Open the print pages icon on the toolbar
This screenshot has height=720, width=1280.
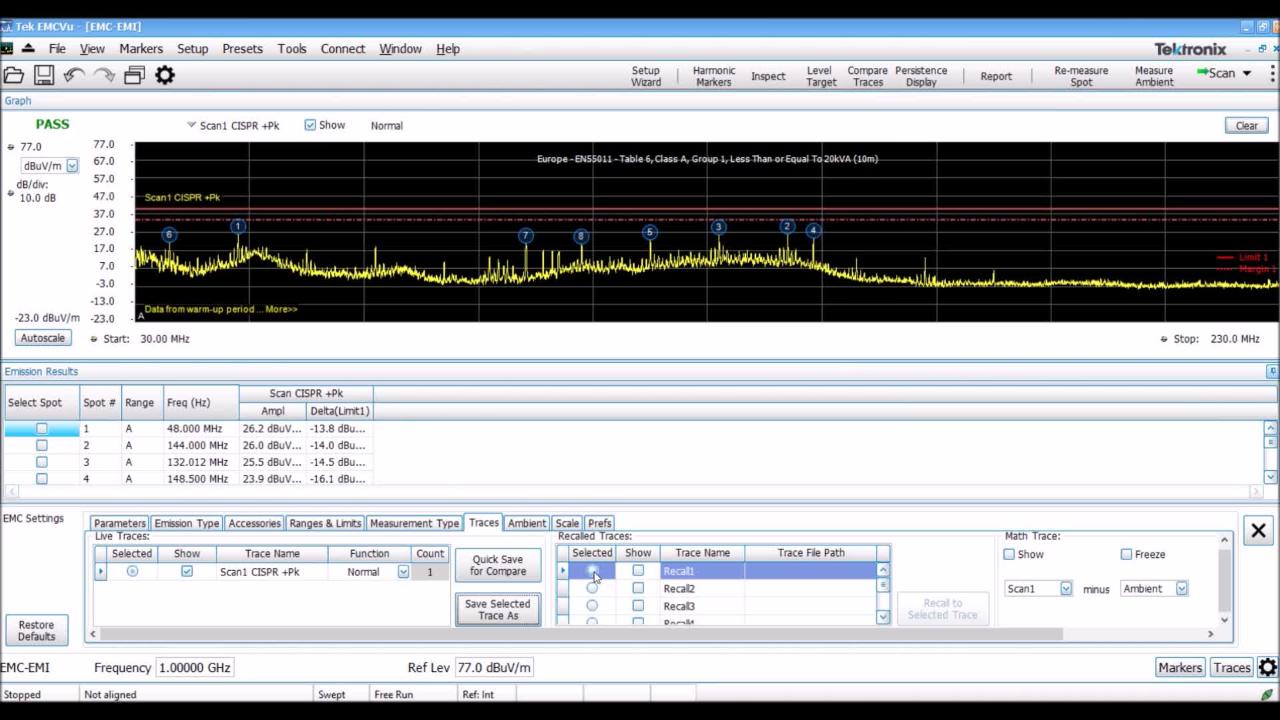pos(134,75)
